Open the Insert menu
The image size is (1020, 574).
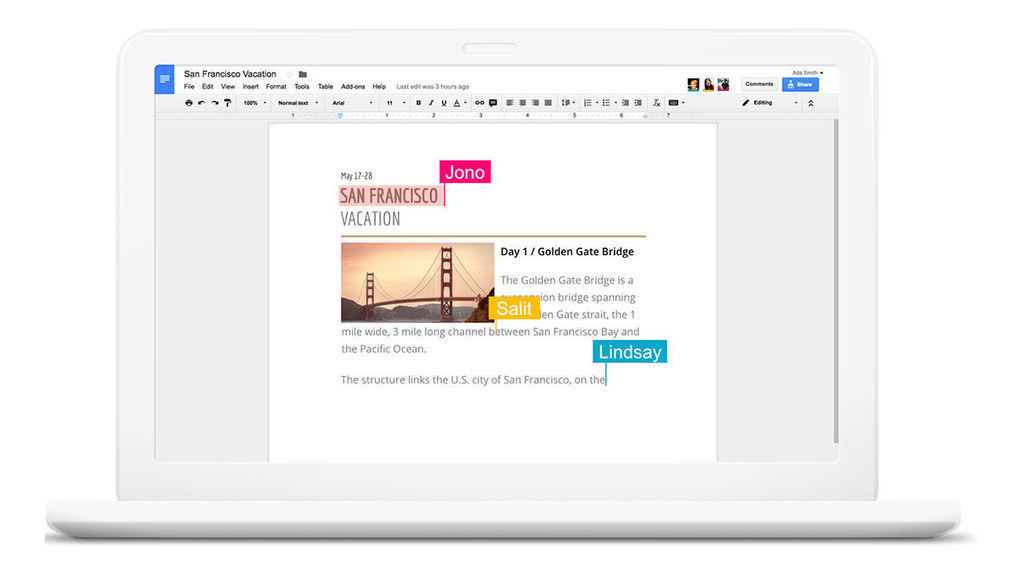pos(250,87)
